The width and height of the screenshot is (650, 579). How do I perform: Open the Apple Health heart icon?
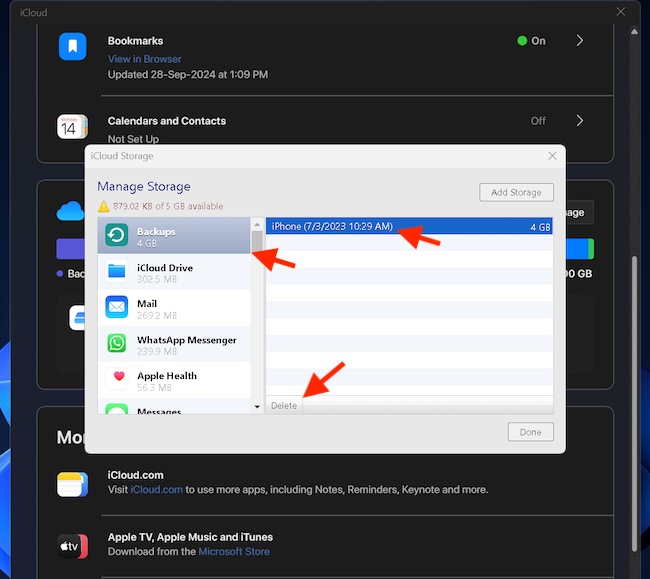point(118,379)
